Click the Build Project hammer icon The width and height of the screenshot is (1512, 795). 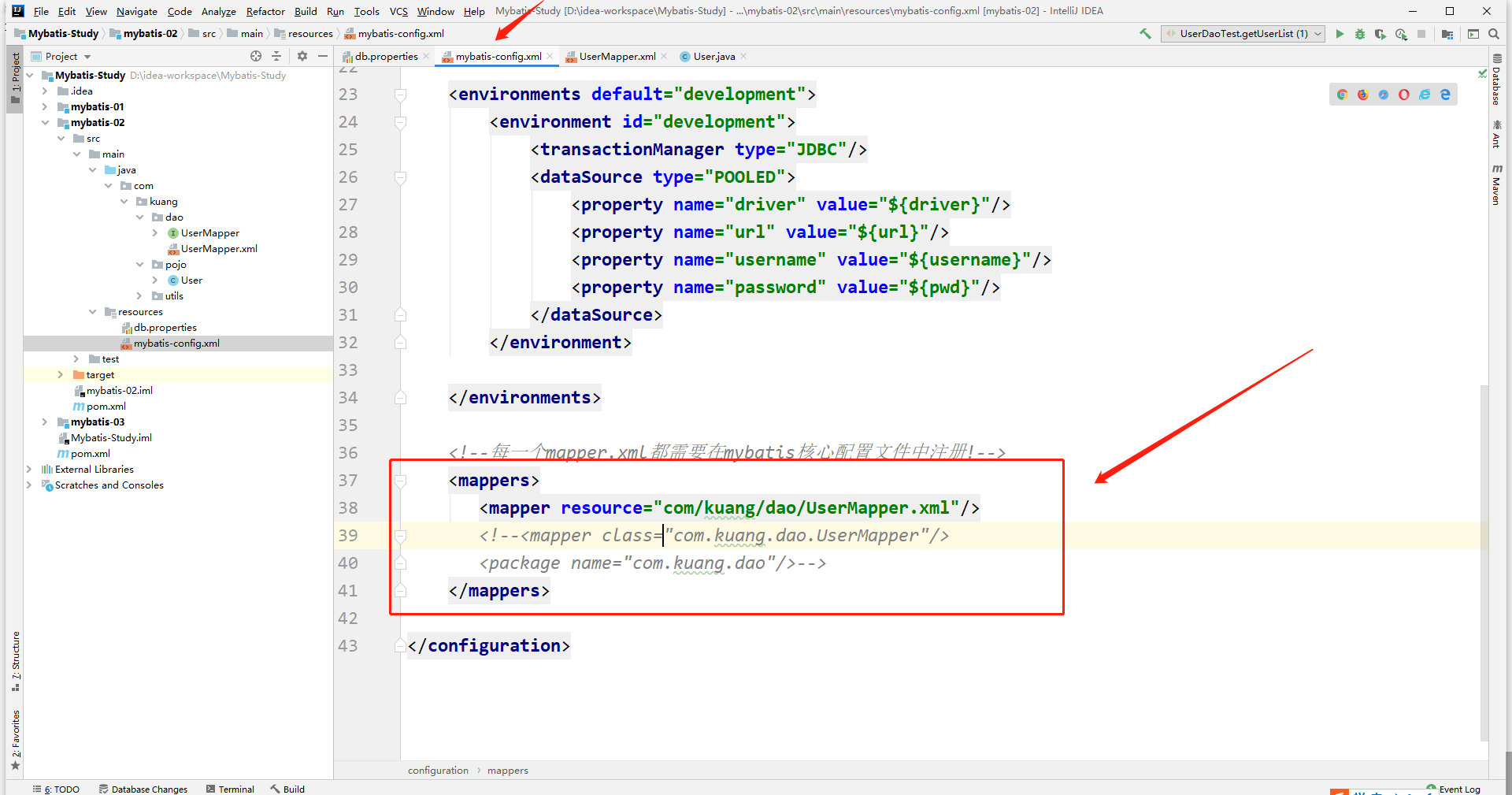pos(1145,34)
